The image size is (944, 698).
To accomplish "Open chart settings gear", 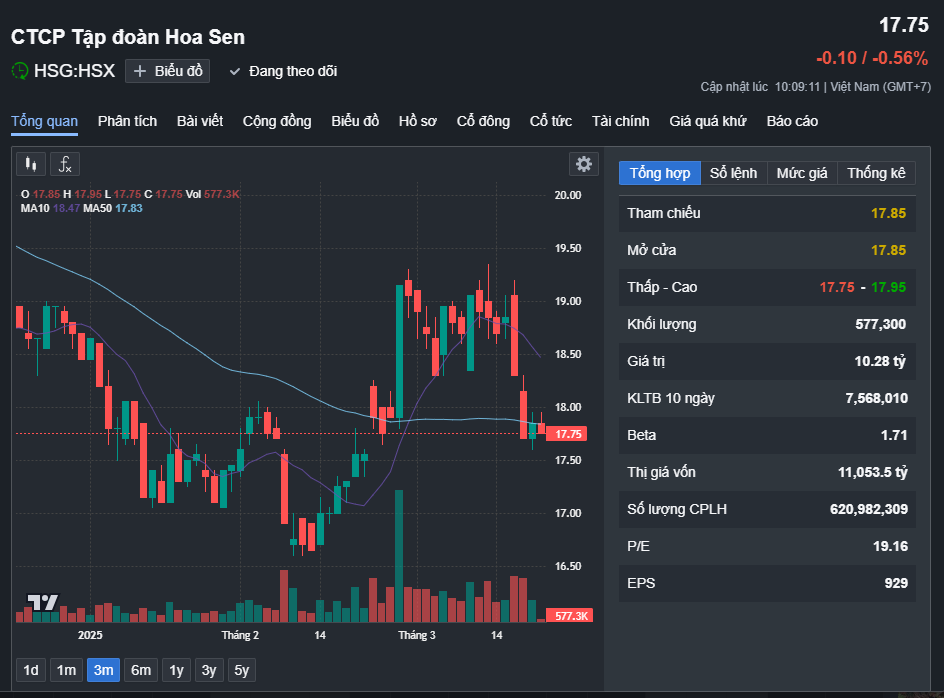I will click(583, 164).
